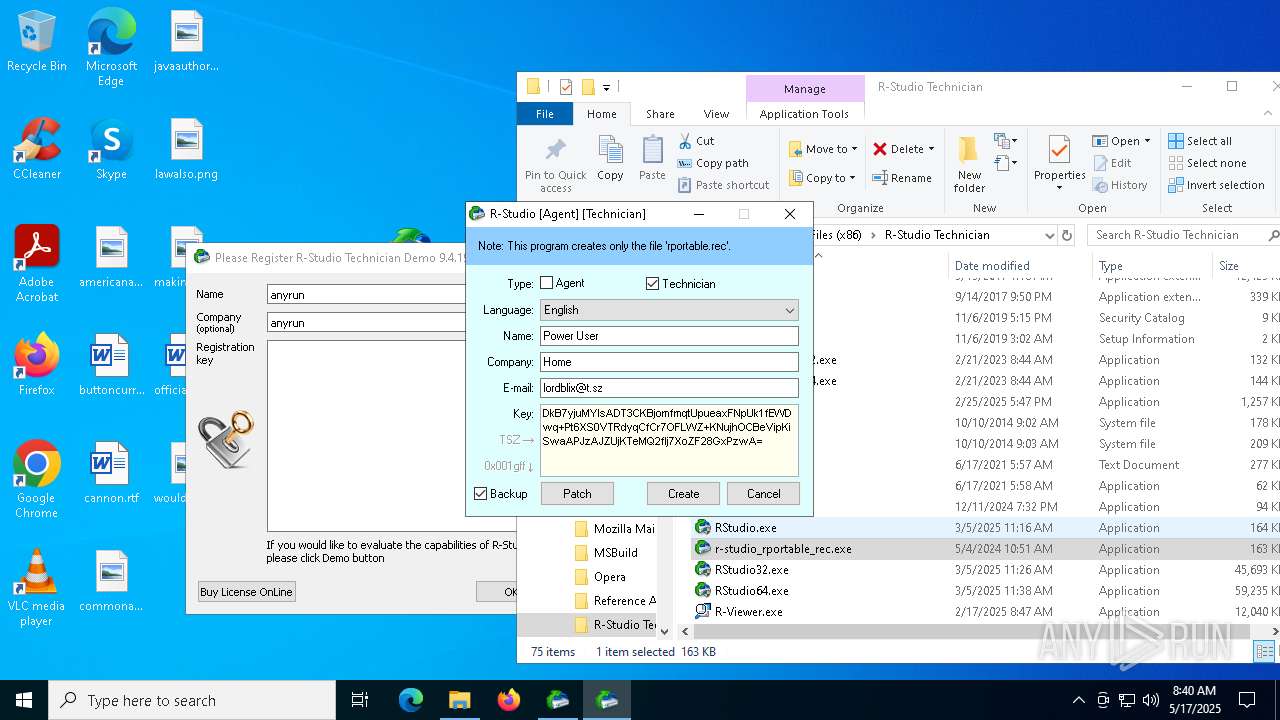Screen dimensions: 1280x720
Task: Launch Adobe Acrobat from the desktop
Action: point(36,264)
